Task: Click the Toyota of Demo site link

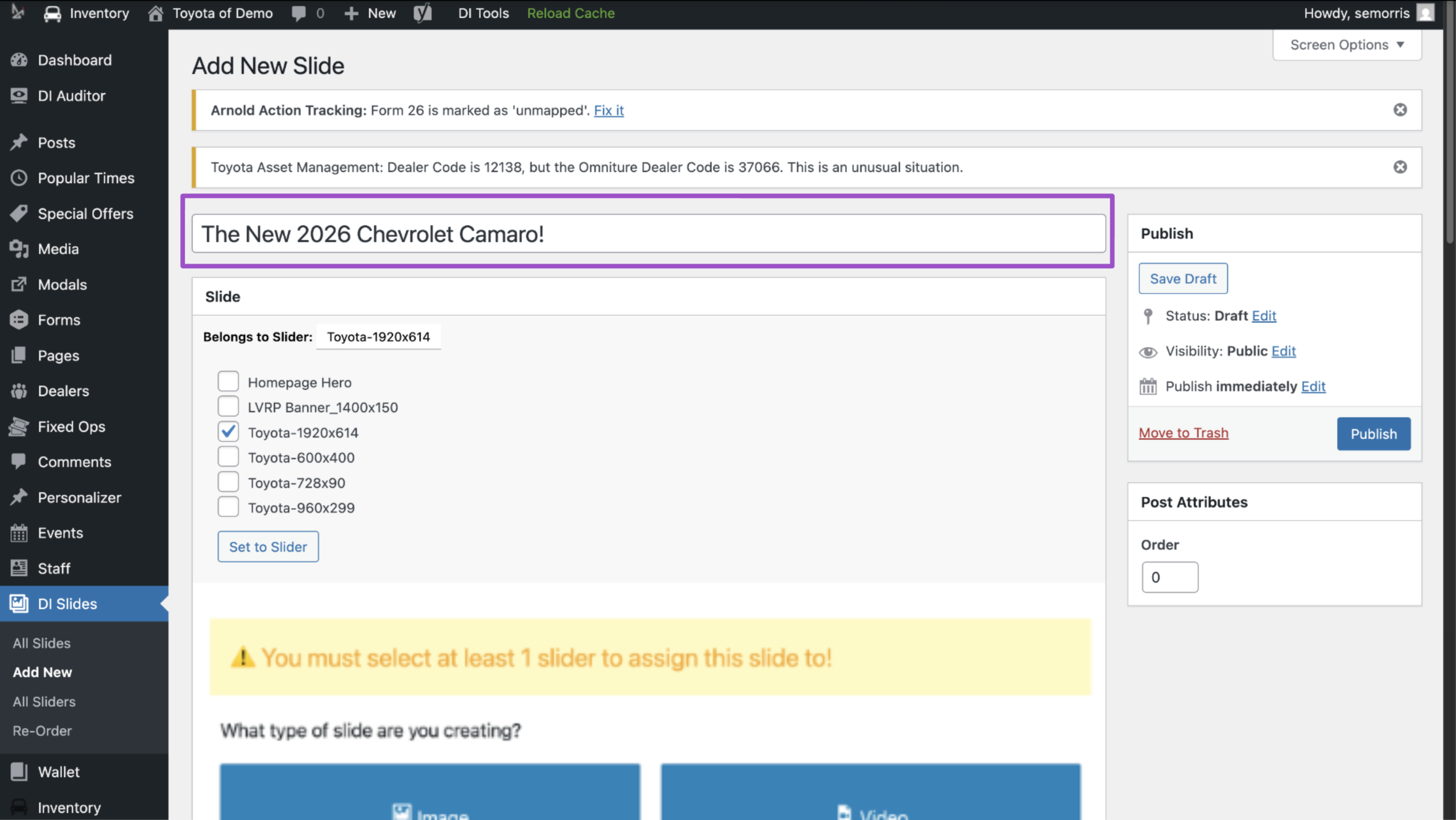Action: pyautogui.click(x=222, y=13)
